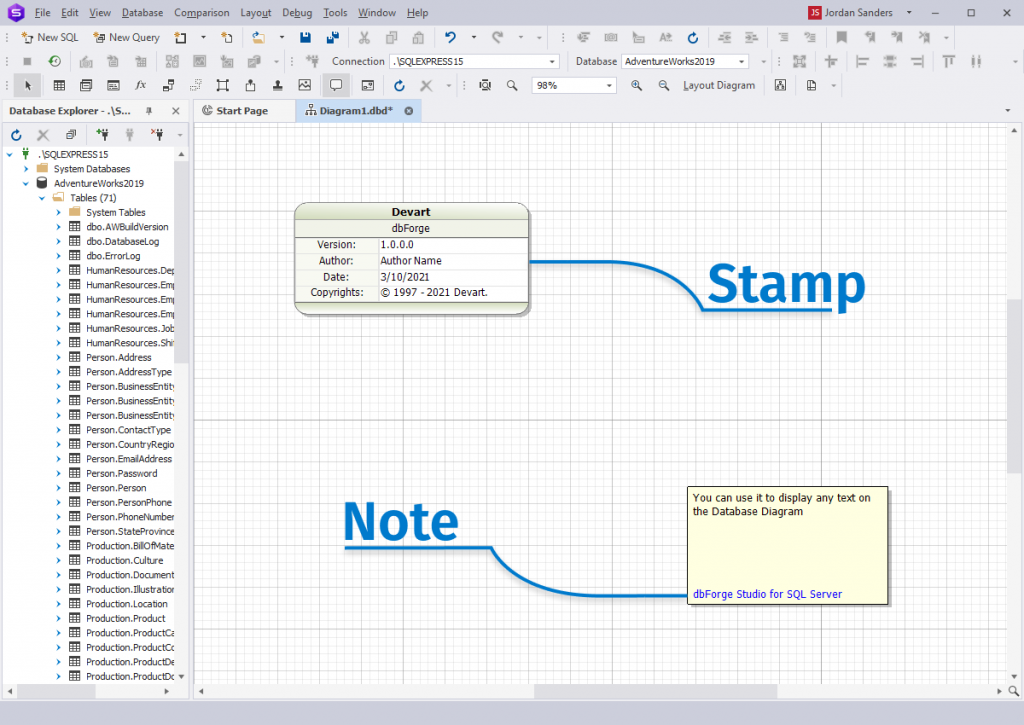
Task: Open the Layout menu
Action: coord(255,12)
